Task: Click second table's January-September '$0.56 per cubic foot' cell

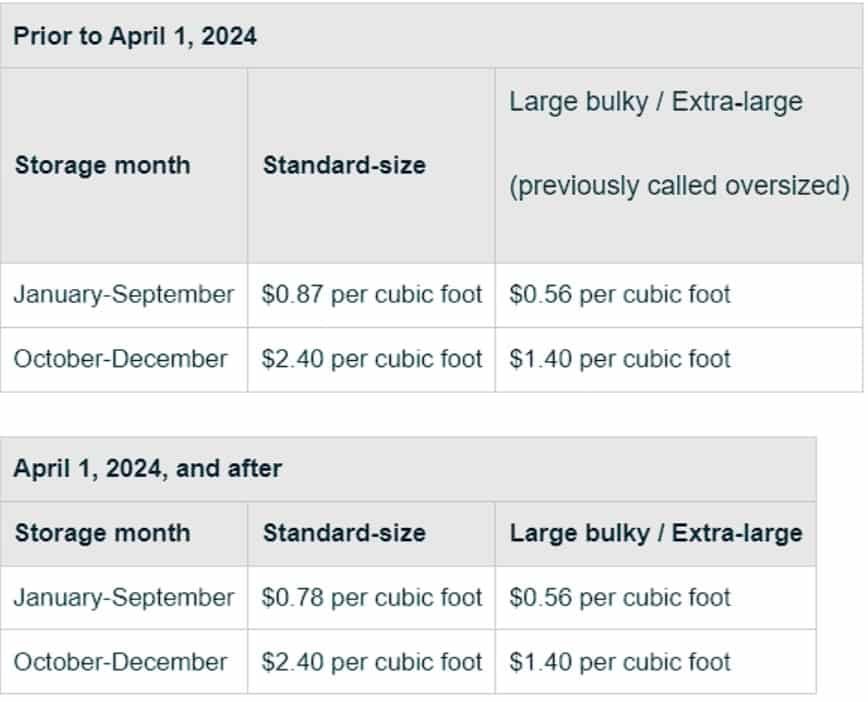Action: point(620,597)
